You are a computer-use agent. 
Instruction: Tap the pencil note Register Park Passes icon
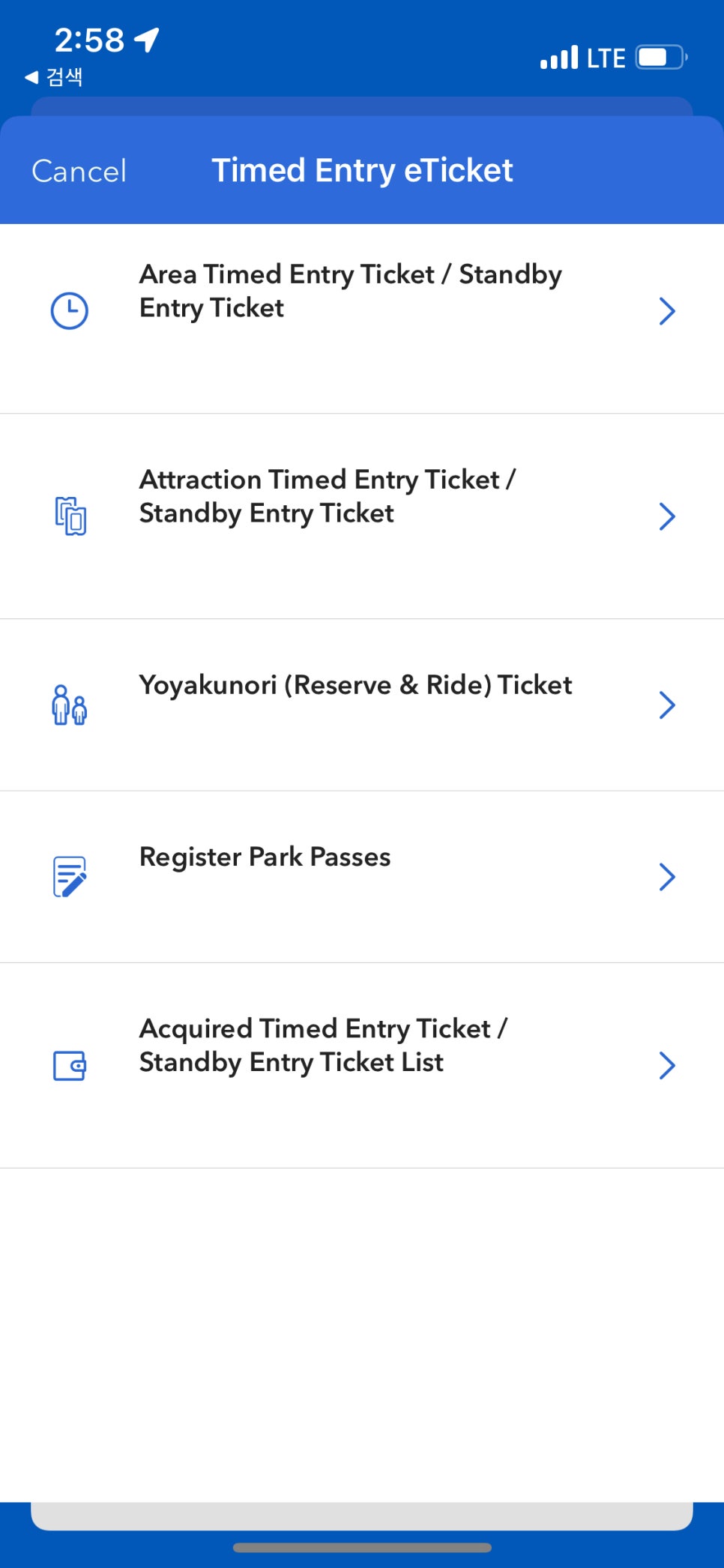(x=70, y=876)
